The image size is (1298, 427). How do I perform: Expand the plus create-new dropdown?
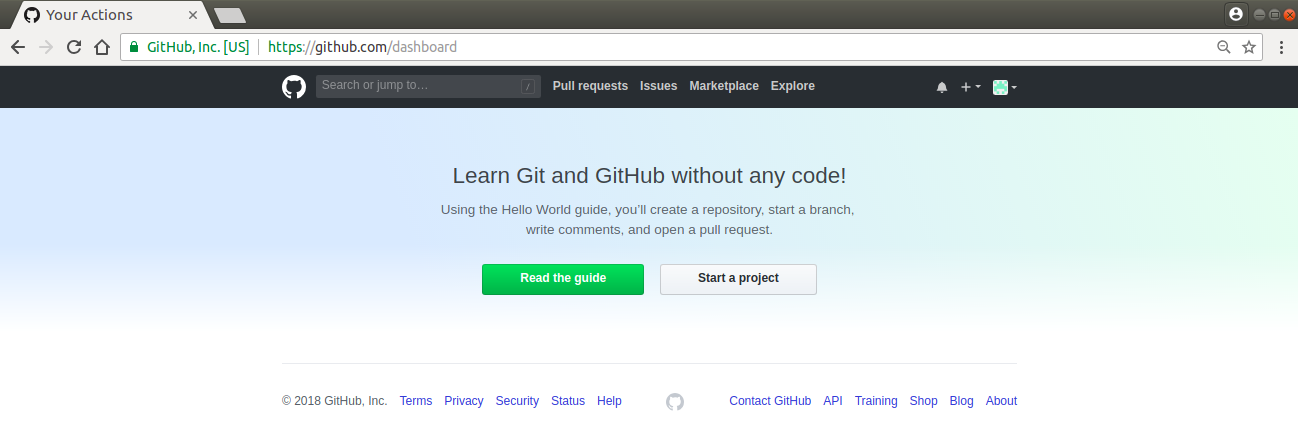[x=970, y=87]
